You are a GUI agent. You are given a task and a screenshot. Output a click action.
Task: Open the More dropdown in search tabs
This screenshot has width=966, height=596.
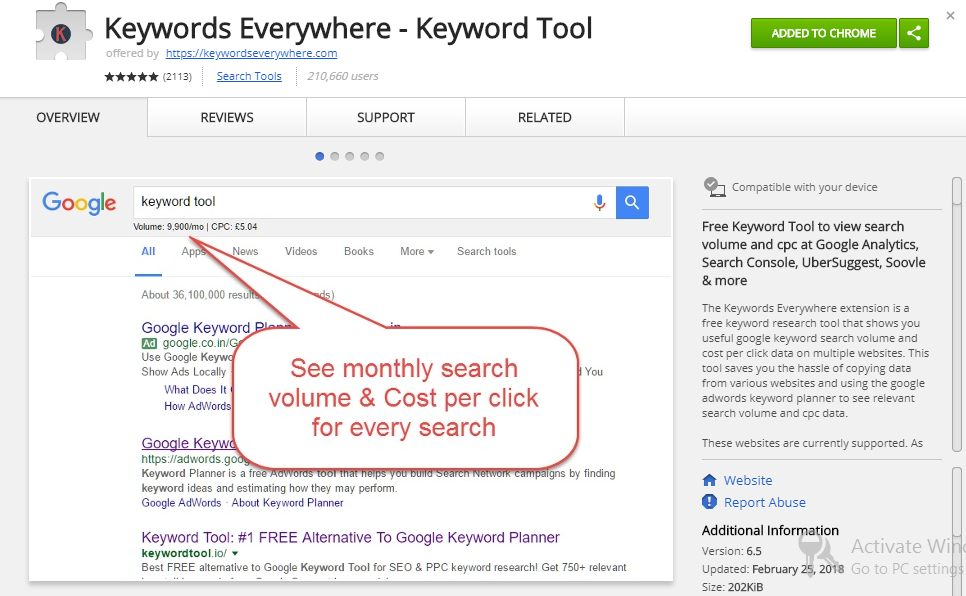pos(417,251)
